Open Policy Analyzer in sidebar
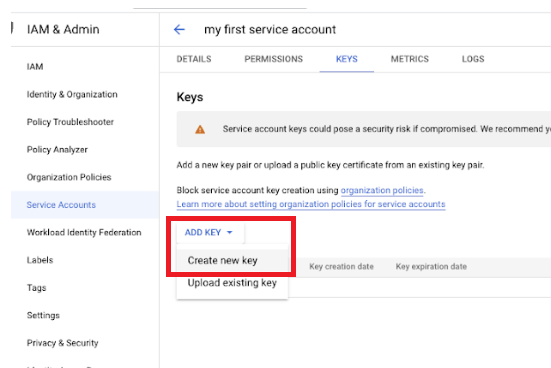This screenshot has width=551, height=368. point(57,150)
